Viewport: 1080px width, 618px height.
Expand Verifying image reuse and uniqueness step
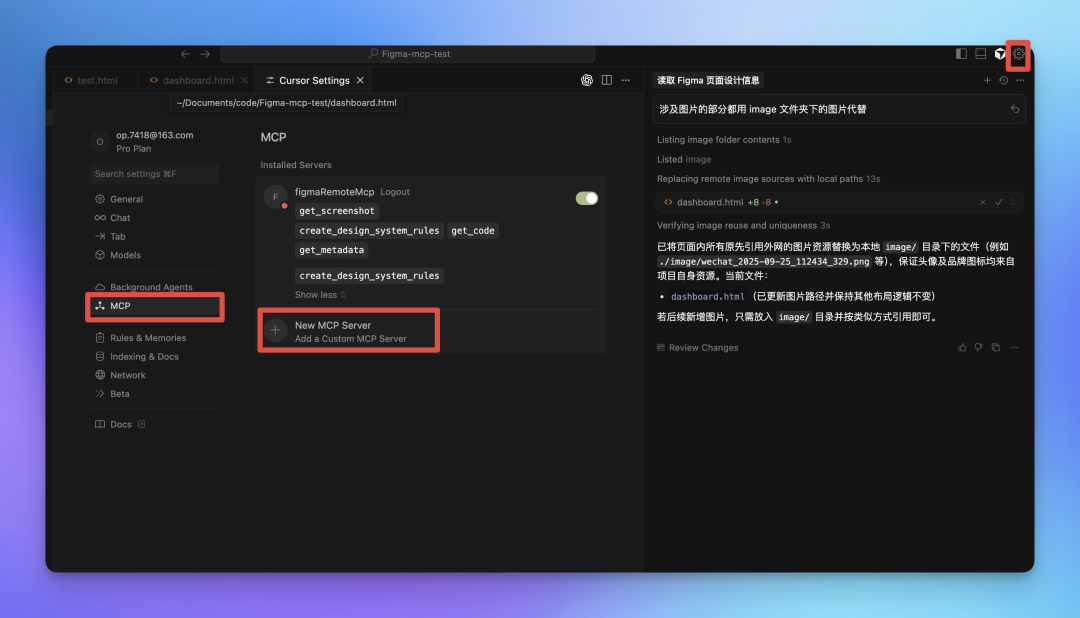[x=743, y=226]
